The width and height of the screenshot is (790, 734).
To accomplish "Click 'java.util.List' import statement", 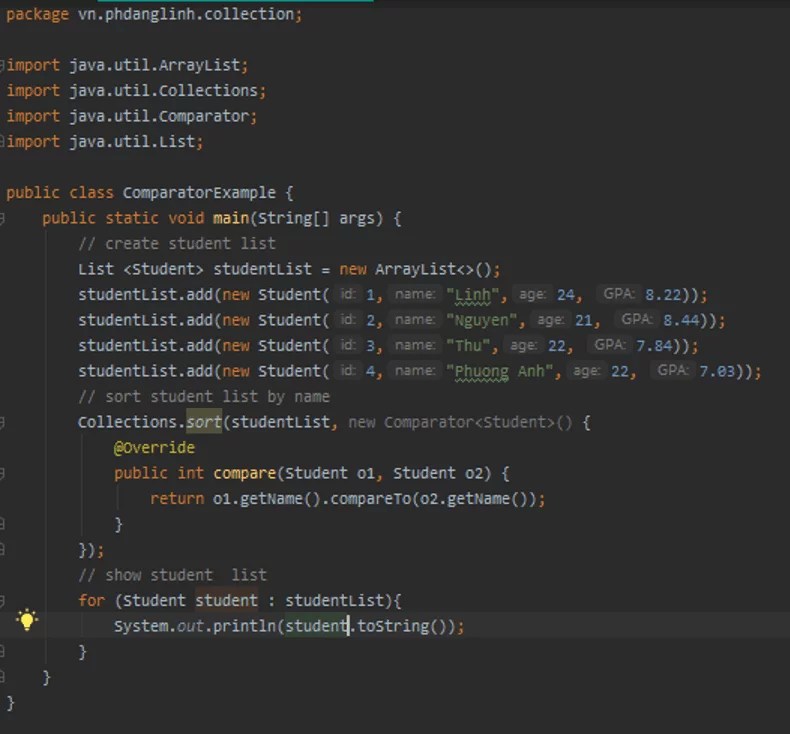I will pyautogui.click(x=132, y=142).
